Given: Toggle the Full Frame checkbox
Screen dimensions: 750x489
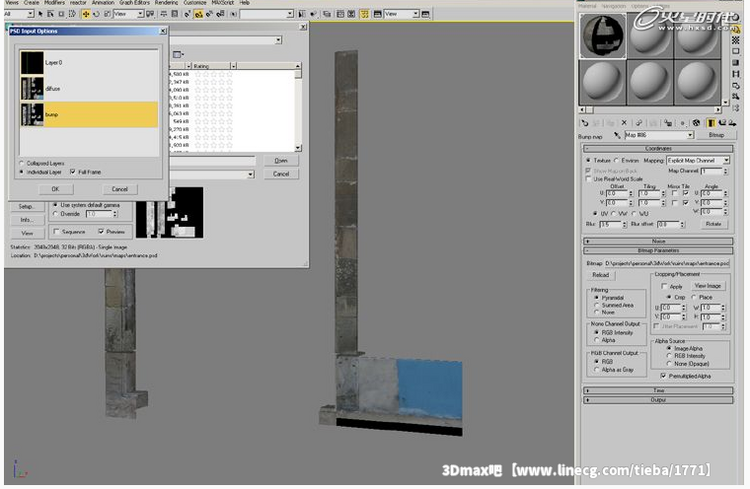Looking at the screenshot, I should tap(73, 172).
